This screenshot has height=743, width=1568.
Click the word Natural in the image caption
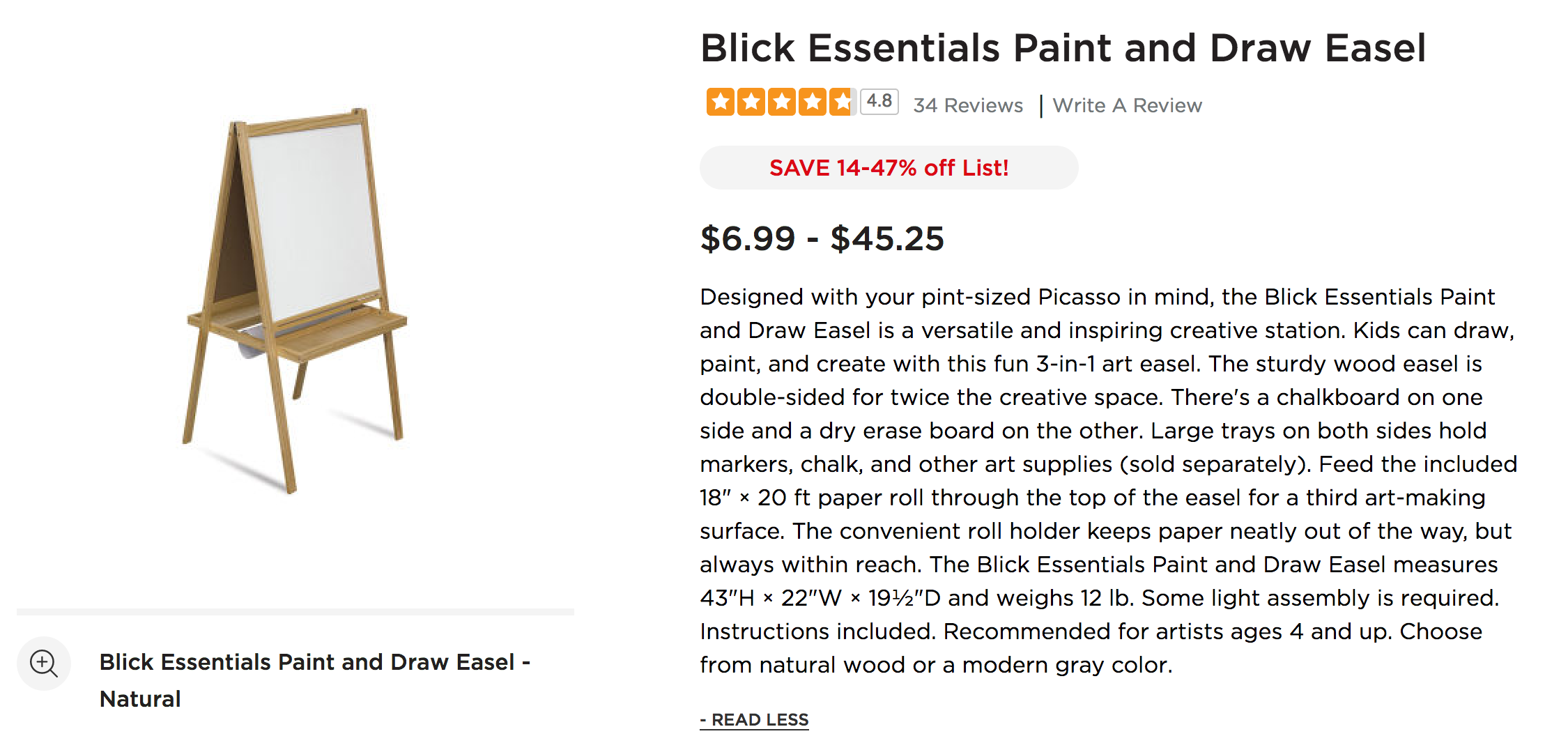140,699
